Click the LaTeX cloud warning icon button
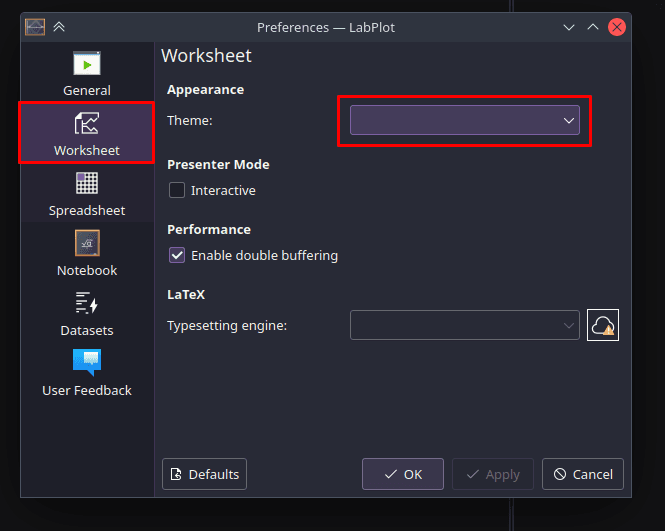The image size is (665, 531). [603, 325]
